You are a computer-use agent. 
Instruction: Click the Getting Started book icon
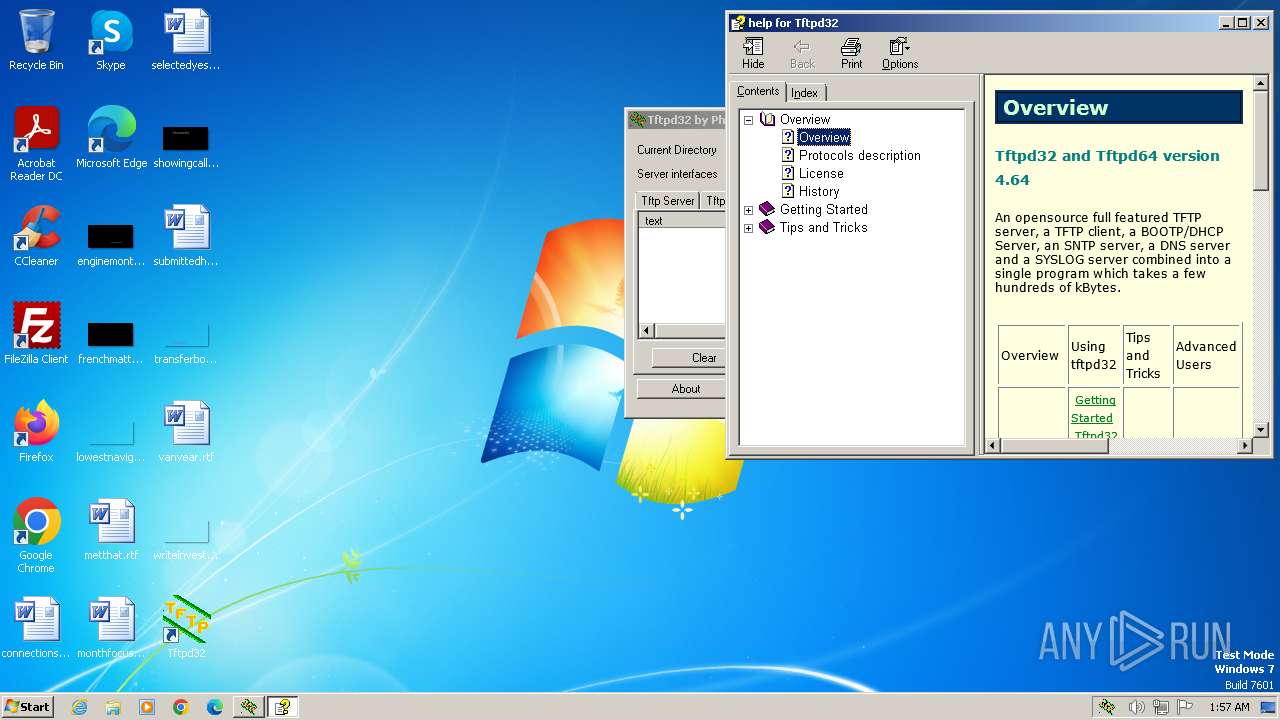click(767, 210)
